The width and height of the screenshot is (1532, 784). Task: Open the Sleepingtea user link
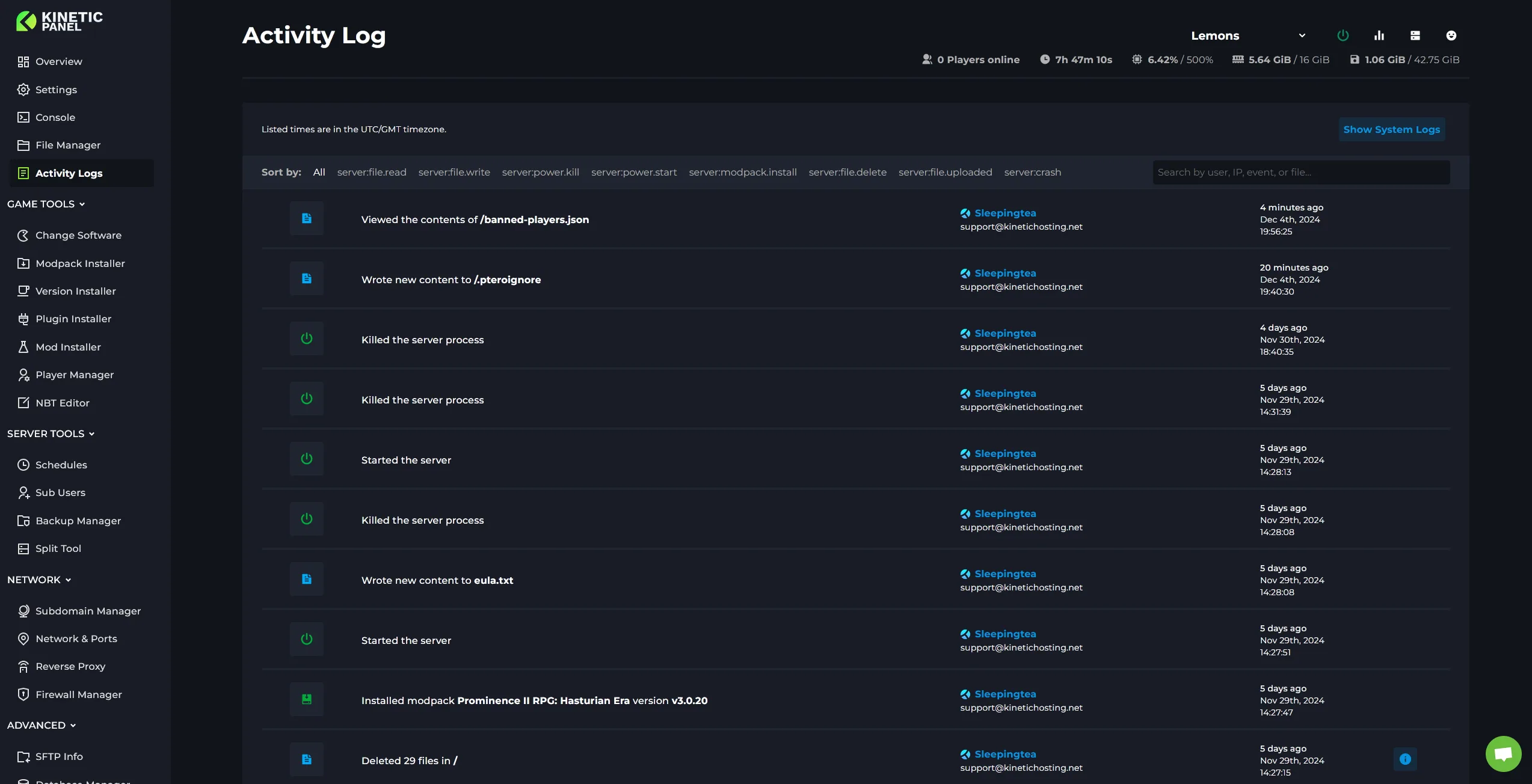tap(1005, 213)
